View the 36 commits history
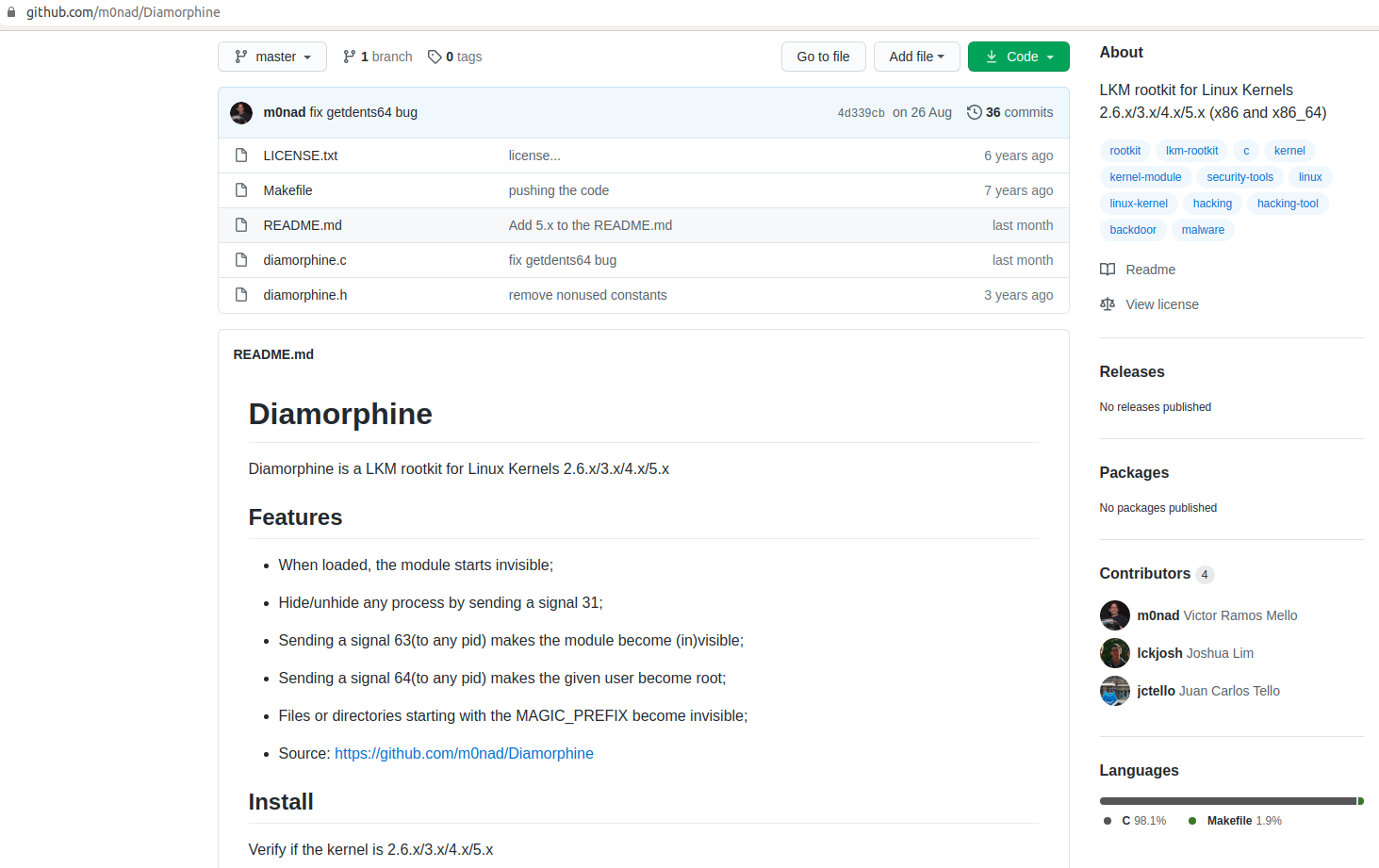The width and height of the screenshot is (1379, 868). [1010, 112]
